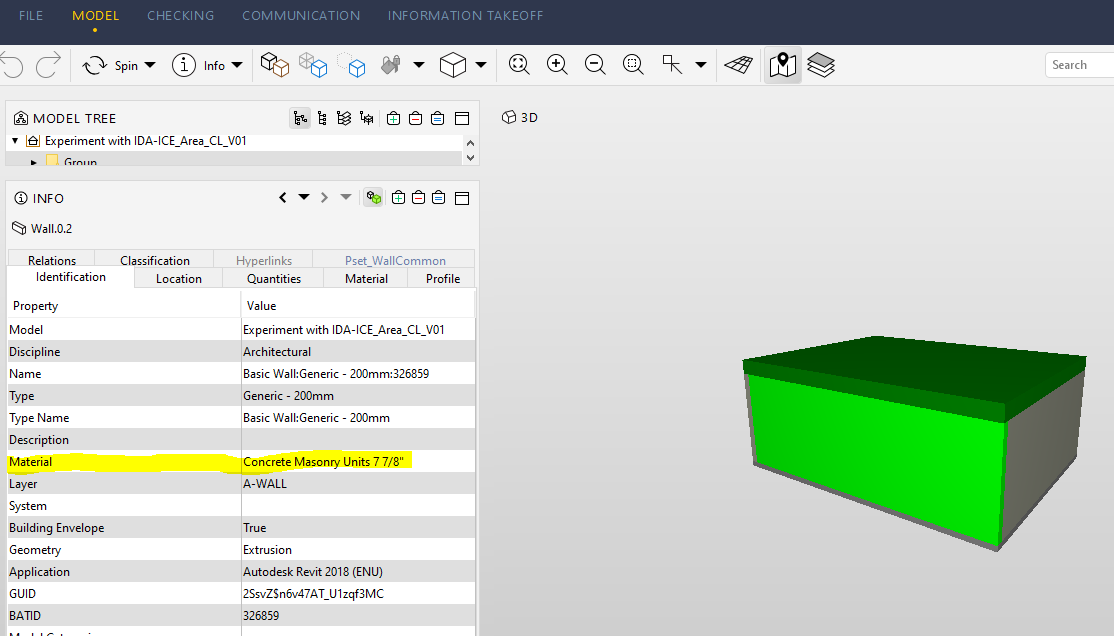Select the layers icon at toolbar right end
Screen dimensions: 1114x636
(821, 64)
